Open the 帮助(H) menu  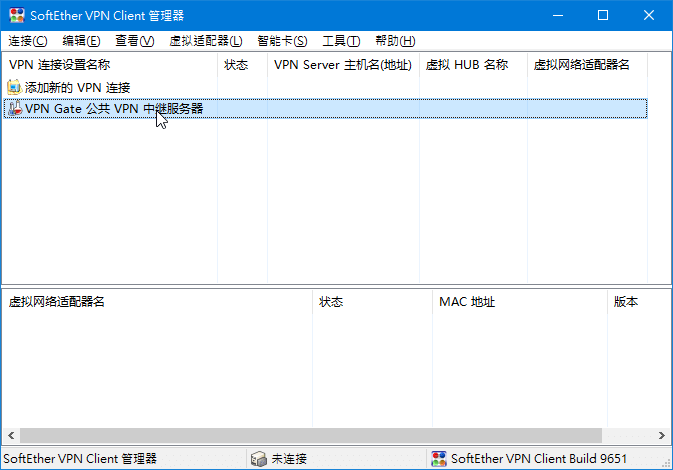pos(394,41)
